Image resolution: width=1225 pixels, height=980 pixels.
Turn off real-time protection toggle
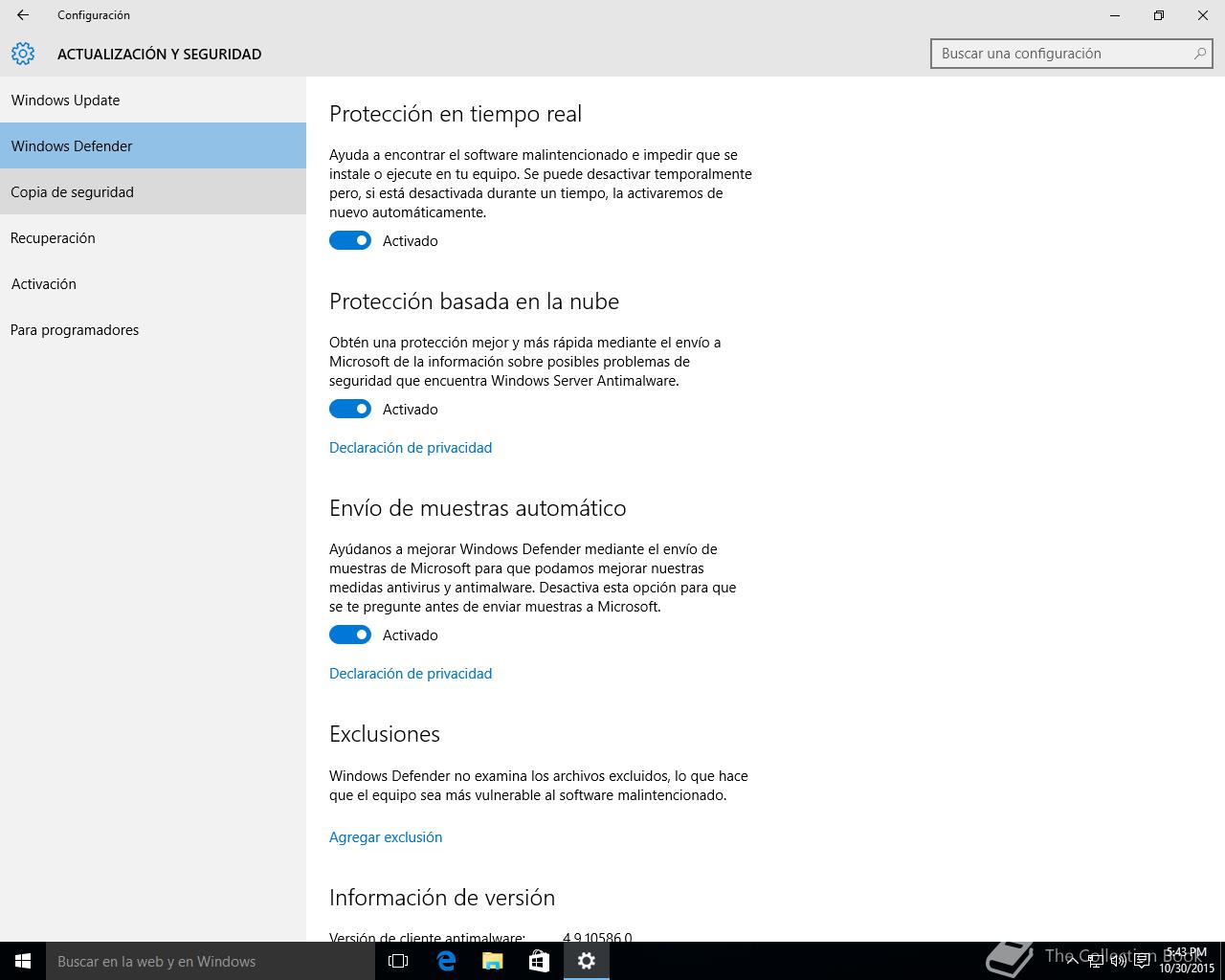[350, 240]
